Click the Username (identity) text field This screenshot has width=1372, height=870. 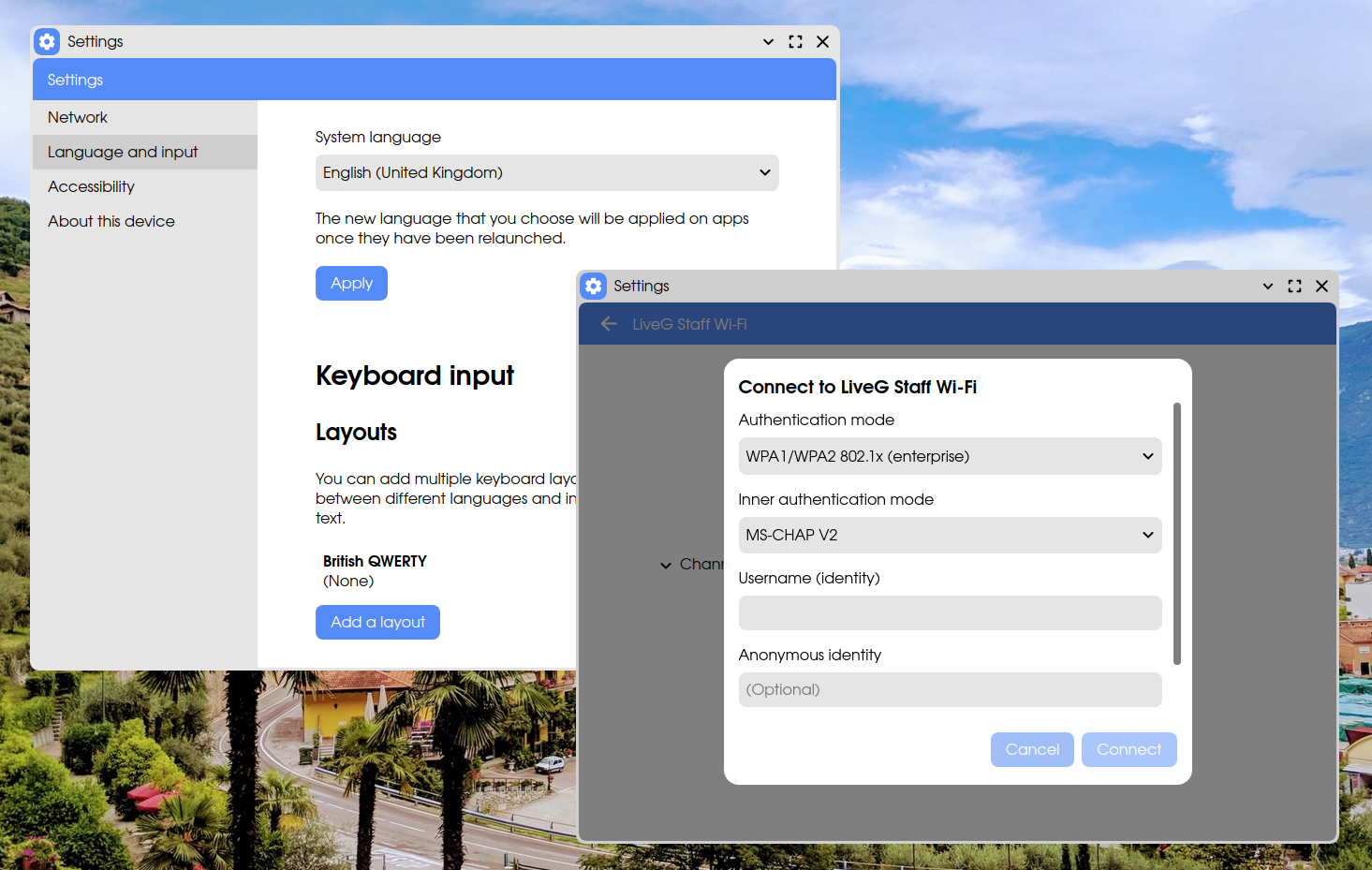pyautogui.click(x=950, y=613)
